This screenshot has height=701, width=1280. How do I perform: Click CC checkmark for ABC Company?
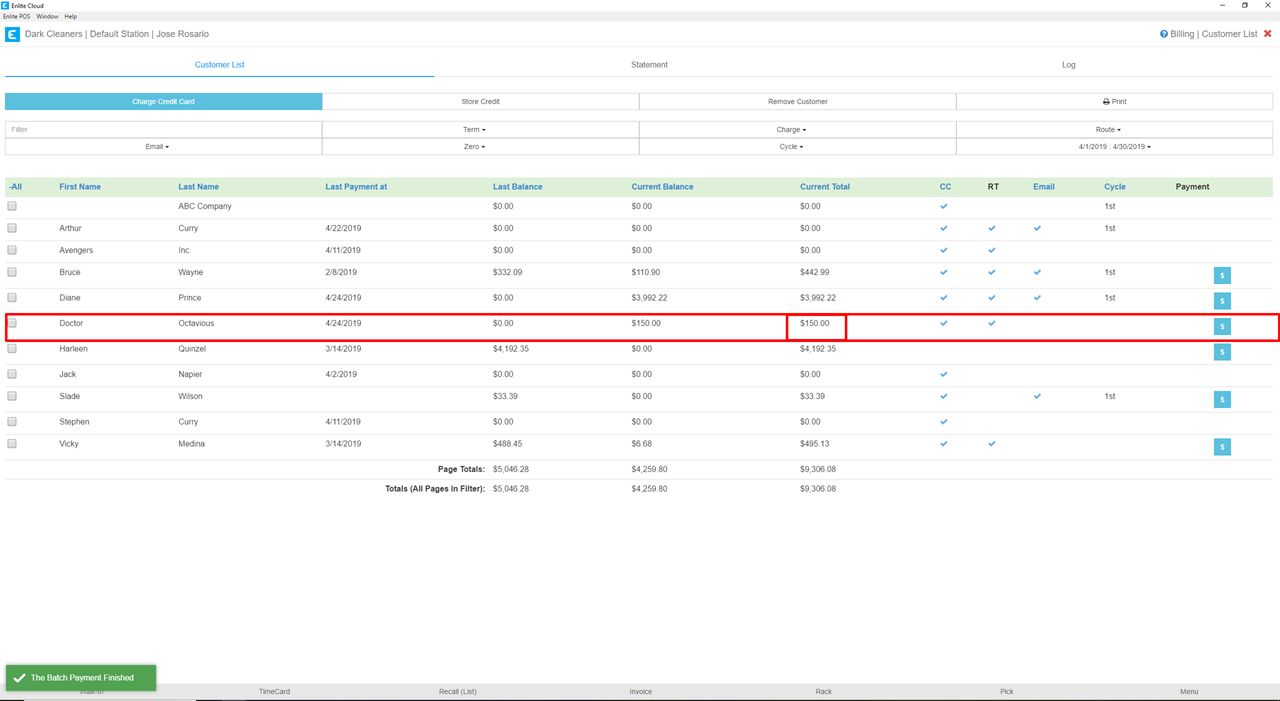click(944, 206)
